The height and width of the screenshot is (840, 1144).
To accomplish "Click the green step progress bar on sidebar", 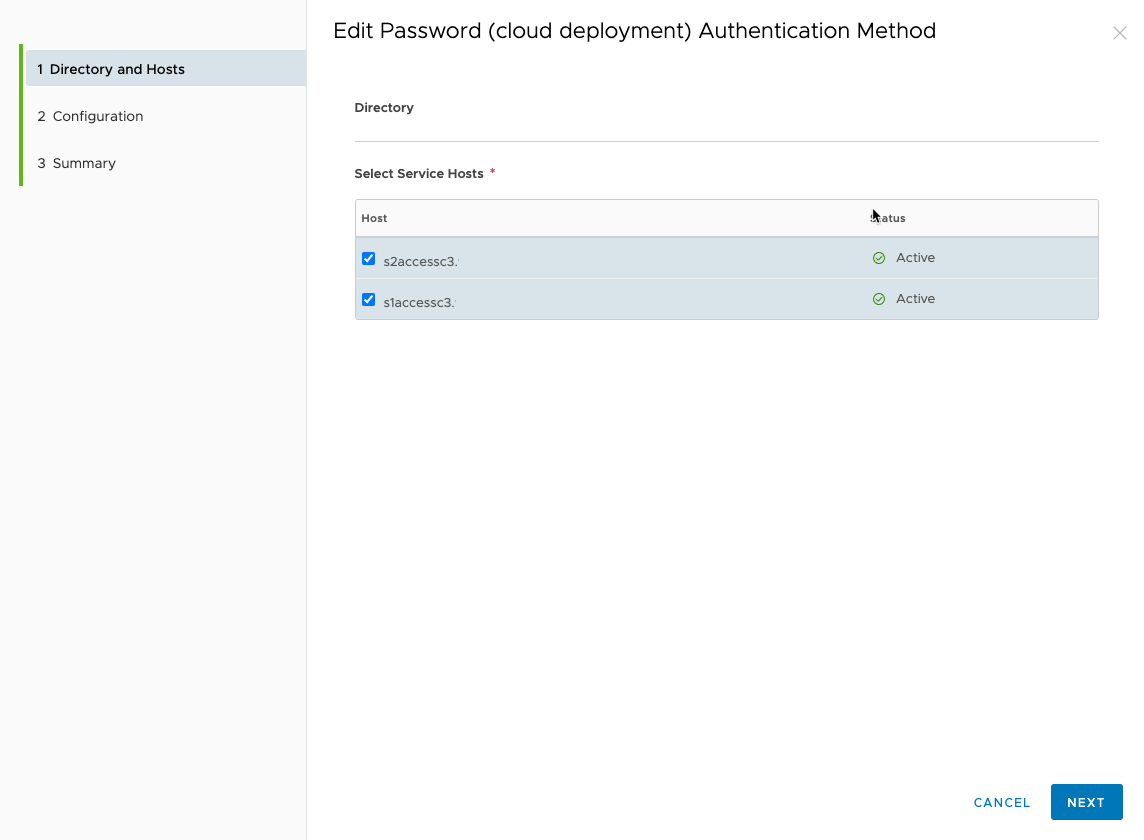I will (20, 115).
